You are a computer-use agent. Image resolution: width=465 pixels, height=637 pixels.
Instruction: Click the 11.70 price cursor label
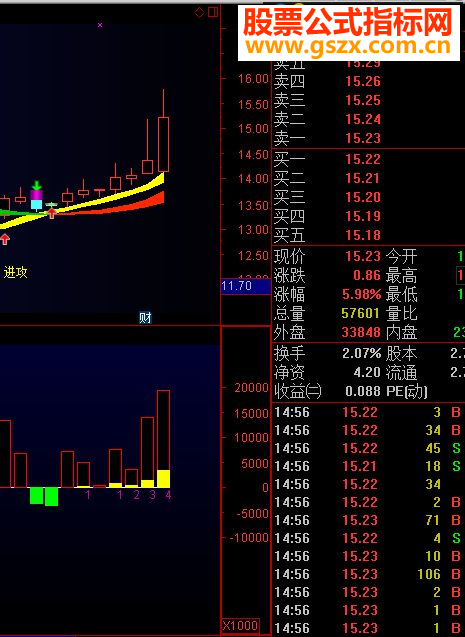[x=246, y=286]
